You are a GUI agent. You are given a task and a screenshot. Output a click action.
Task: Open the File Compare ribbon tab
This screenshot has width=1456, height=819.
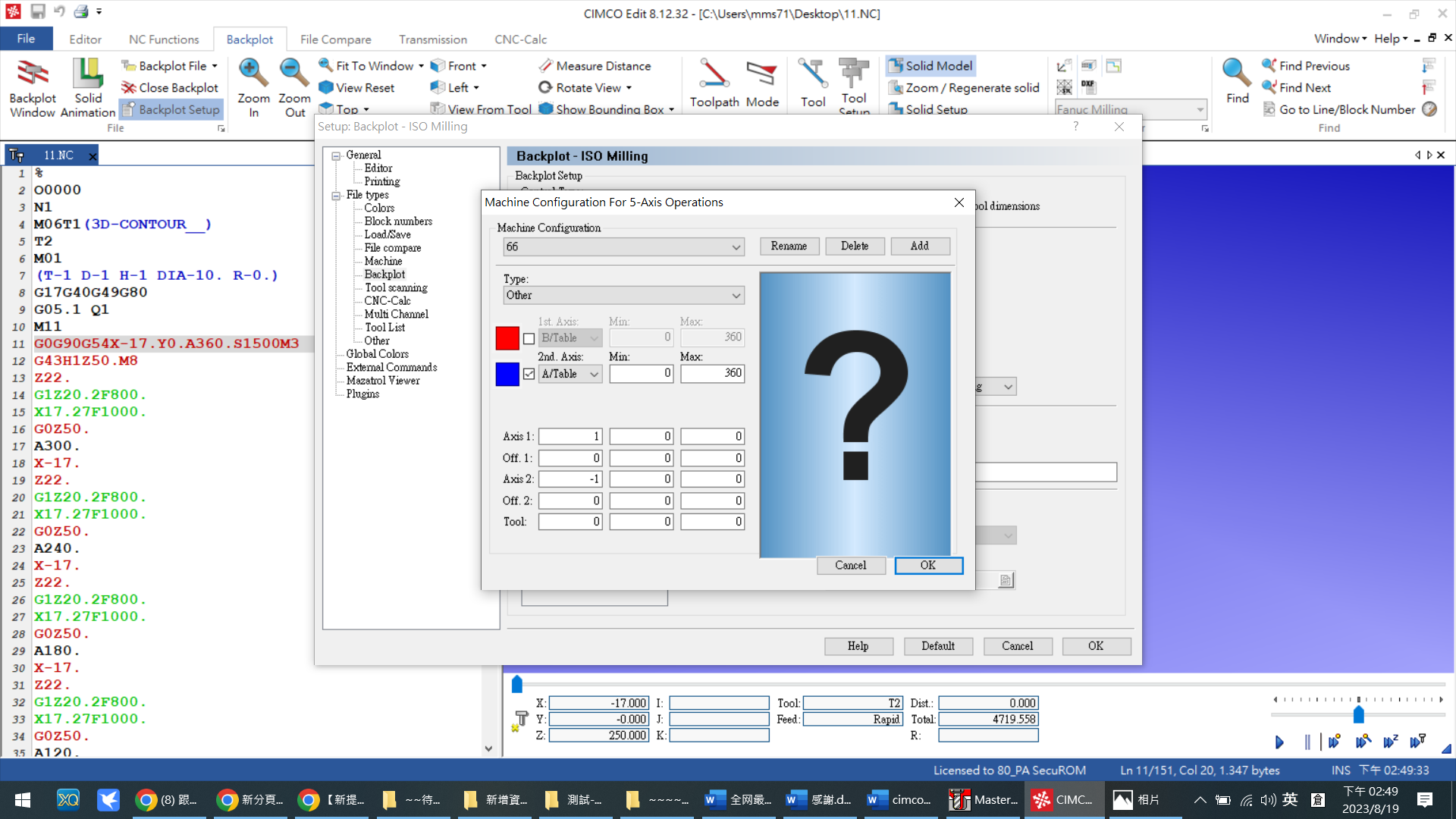tap(335, 39)
